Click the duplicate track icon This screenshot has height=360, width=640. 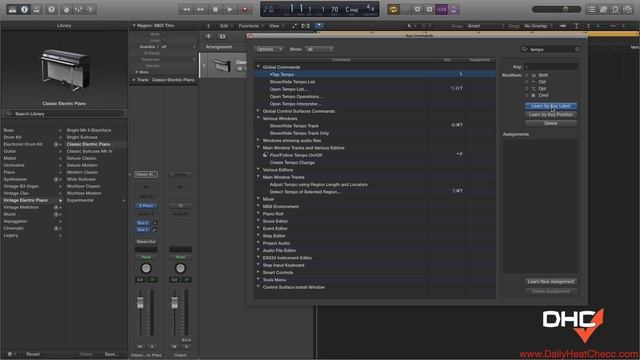[222, 36]
